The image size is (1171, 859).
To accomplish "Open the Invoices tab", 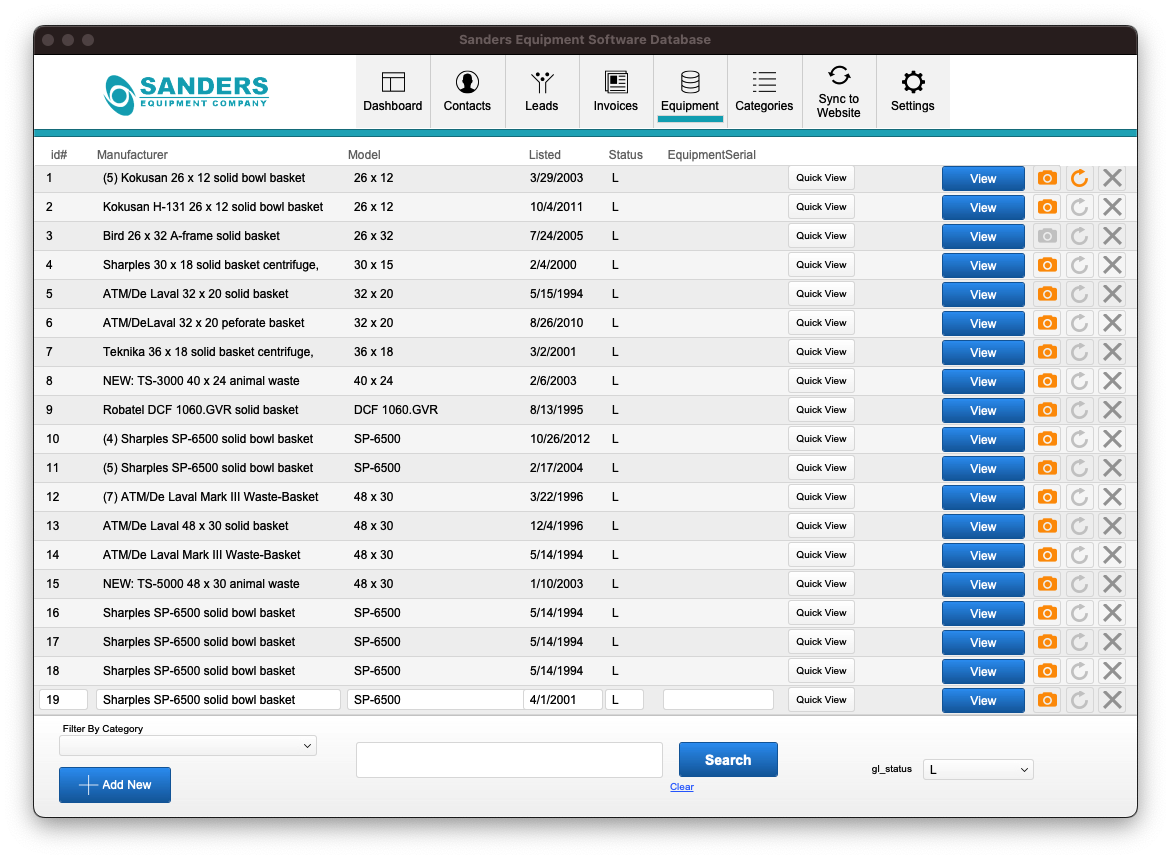I will pos(615,92).
